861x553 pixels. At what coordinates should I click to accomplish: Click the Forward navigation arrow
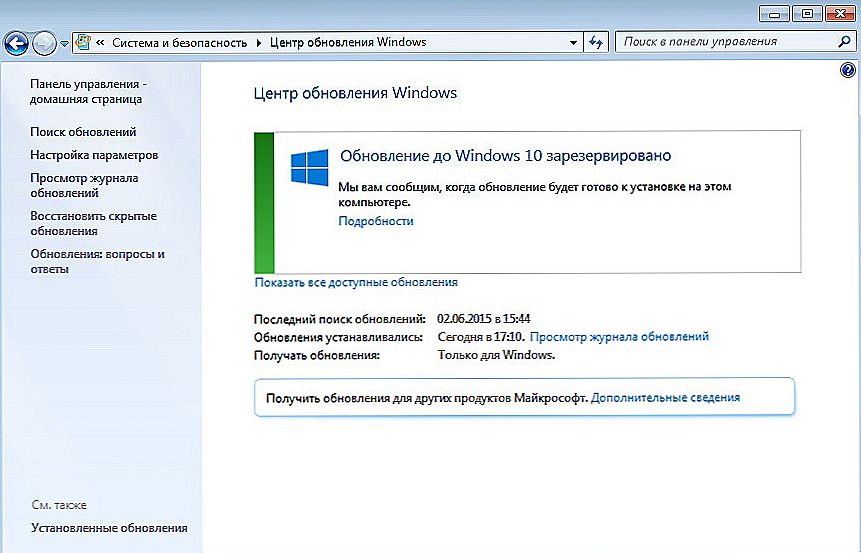(x=44, y=43)
